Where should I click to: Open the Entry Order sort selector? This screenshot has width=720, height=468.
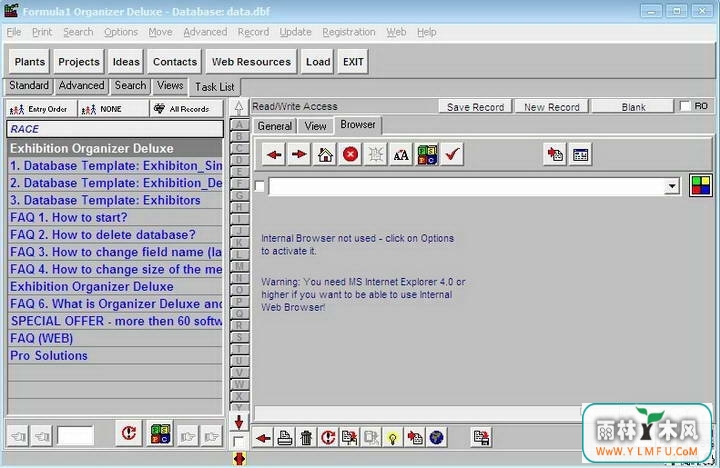(x=41, y=109)
